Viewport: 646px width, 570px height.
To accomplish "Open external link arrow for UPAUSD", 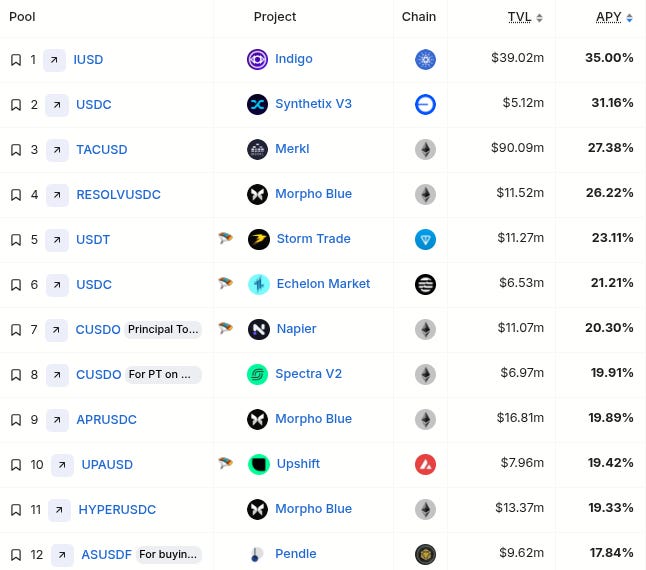I will pos(63,465).
